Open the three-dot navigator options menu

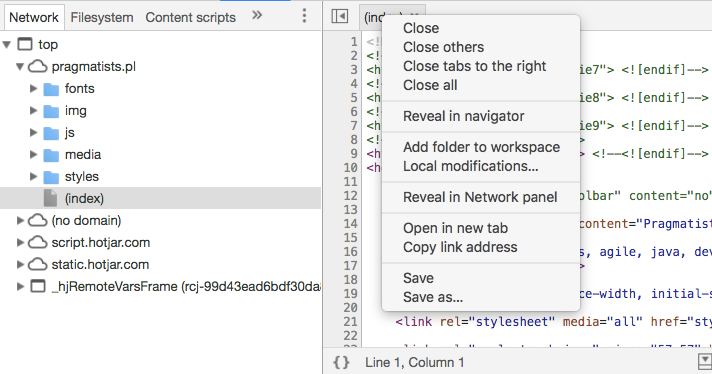coord(304,16)
